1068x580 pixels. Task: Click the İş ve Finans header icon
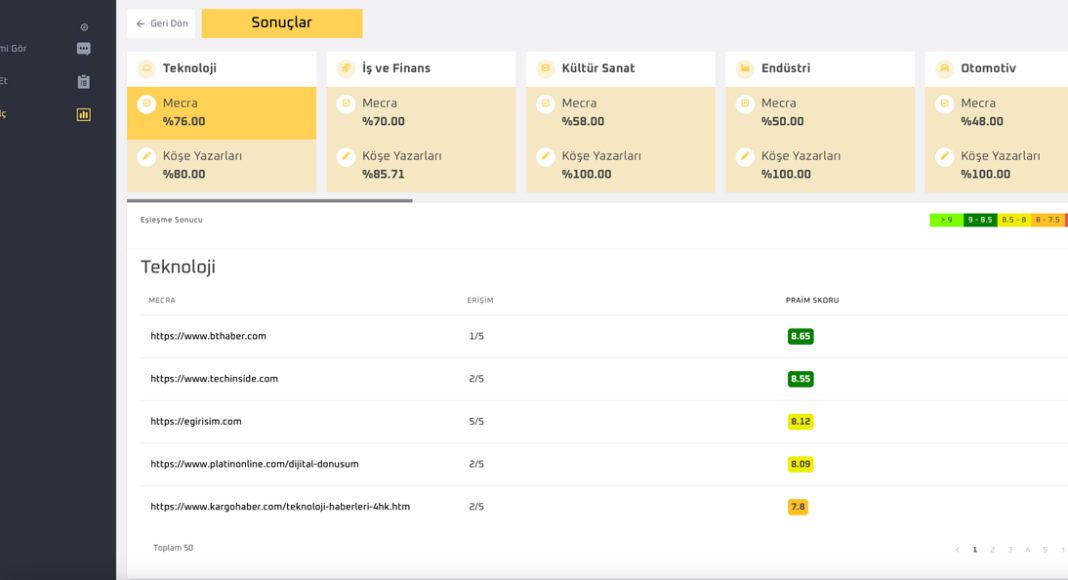346,68
